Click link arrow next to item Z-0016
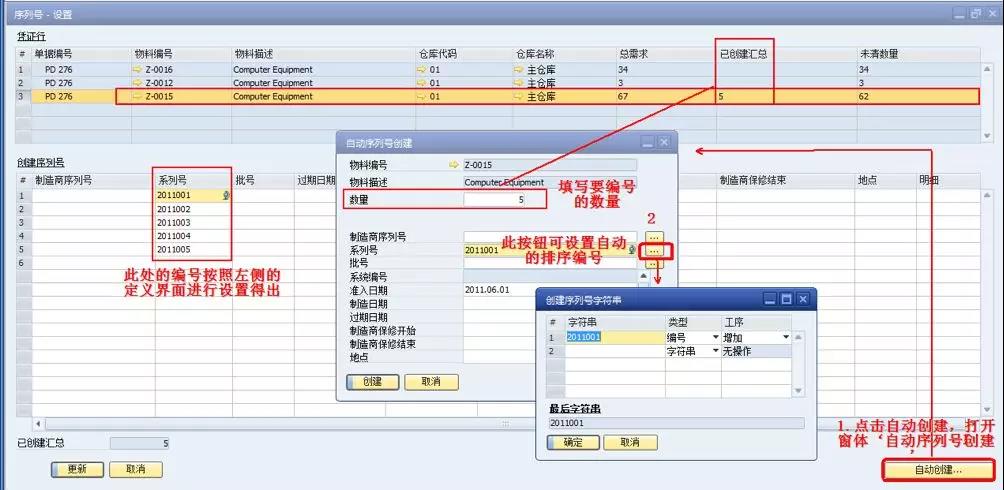Viewport: 1004px width, 490px height. pos(138,70)
